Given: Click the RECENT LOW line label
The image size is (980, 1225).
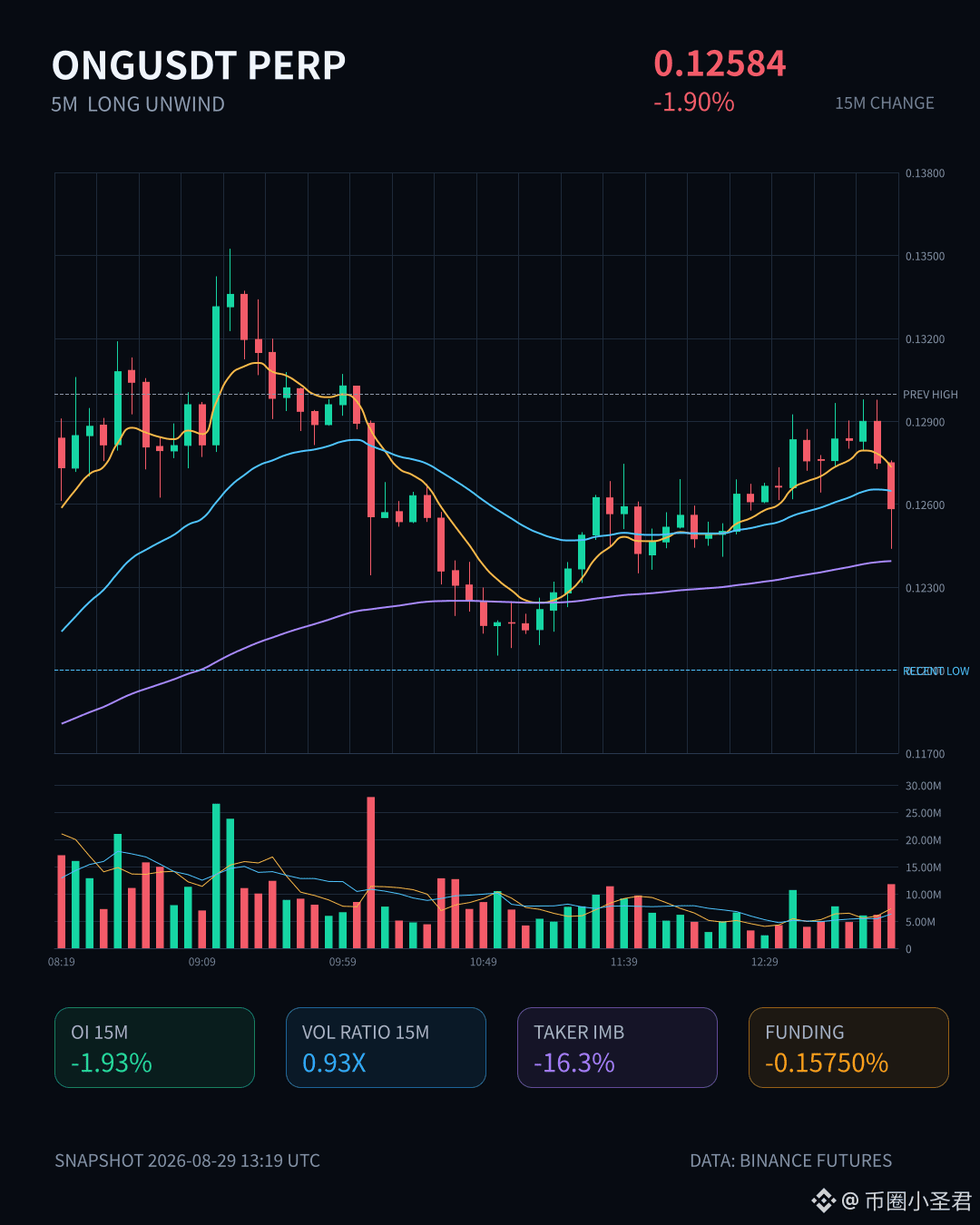Looking at the screenshot, I should pos(936,671).
